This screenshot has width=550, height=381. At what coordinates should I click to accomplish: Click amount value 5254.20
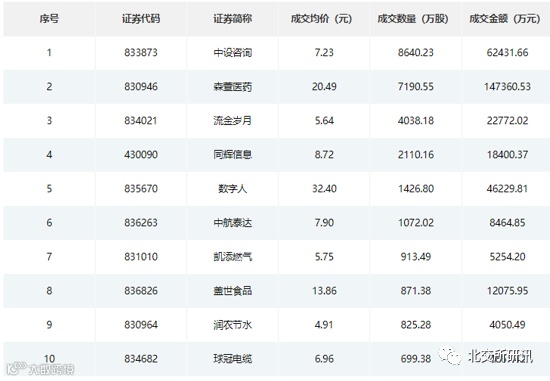[507, 257]
